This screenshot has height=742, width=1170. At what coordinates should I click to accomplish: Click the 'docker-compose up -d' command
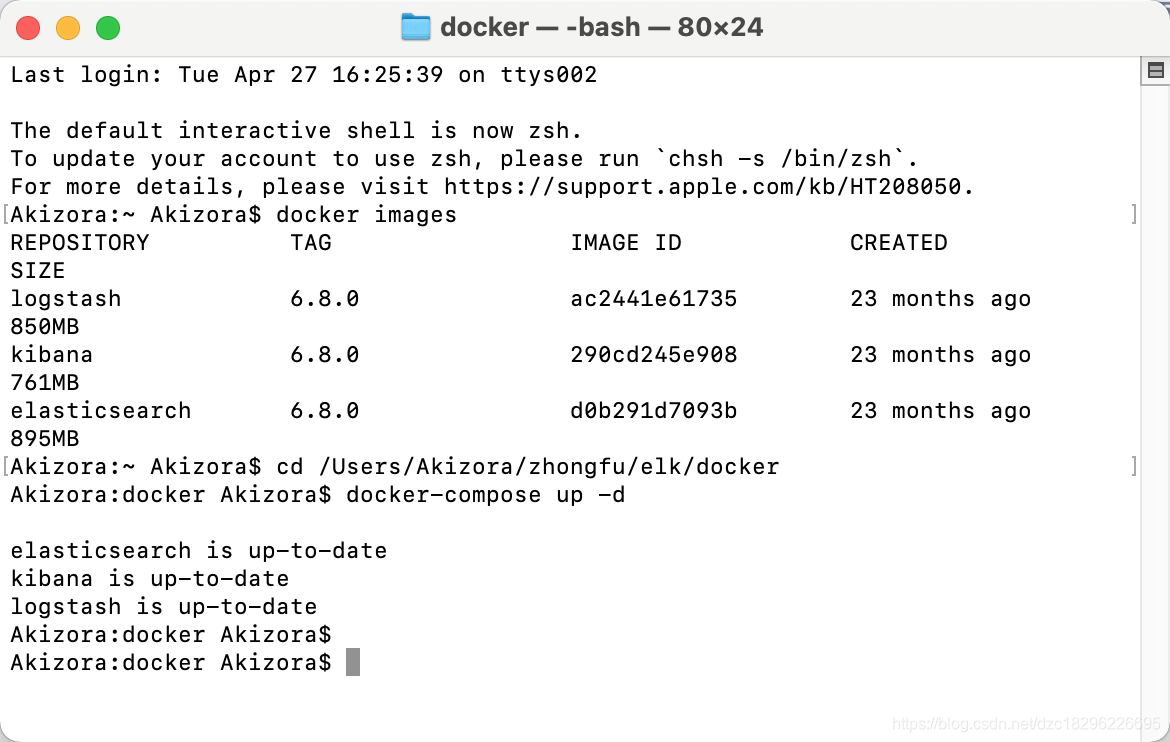486,495
